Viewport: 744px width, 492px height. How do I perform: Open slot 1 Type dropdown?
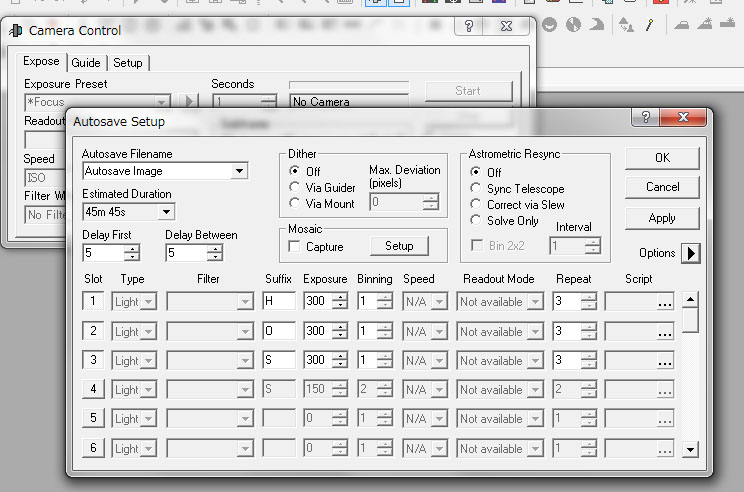(x=149, y=302)
